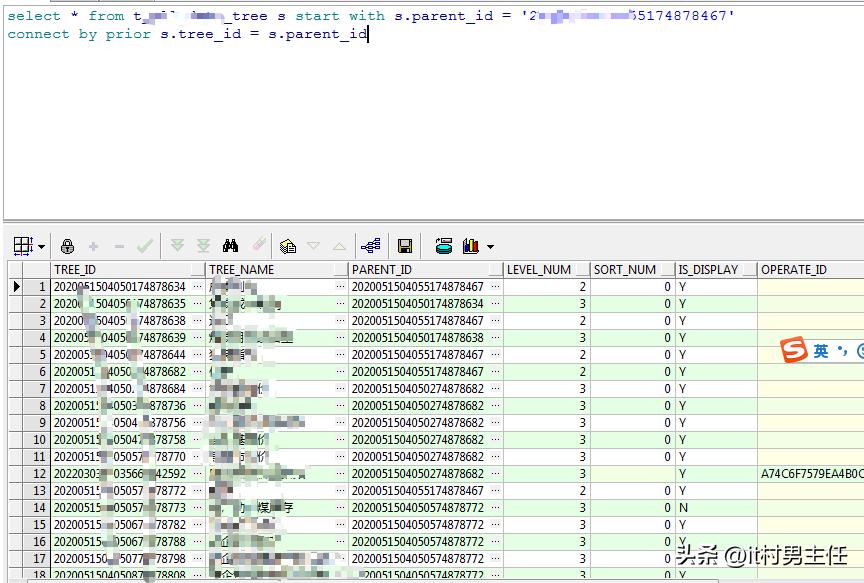Click the greyed previous record up triangle
This screenshot has width=864, height=583.
click(339, 246)
